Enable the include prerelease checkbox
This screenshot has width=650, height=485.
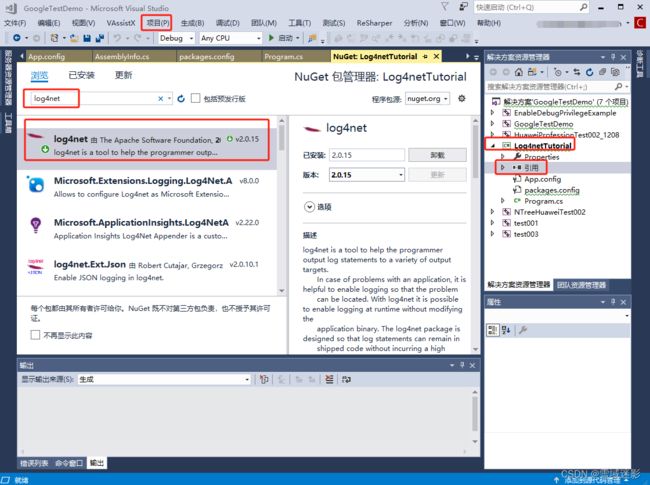tap(195, 98)
